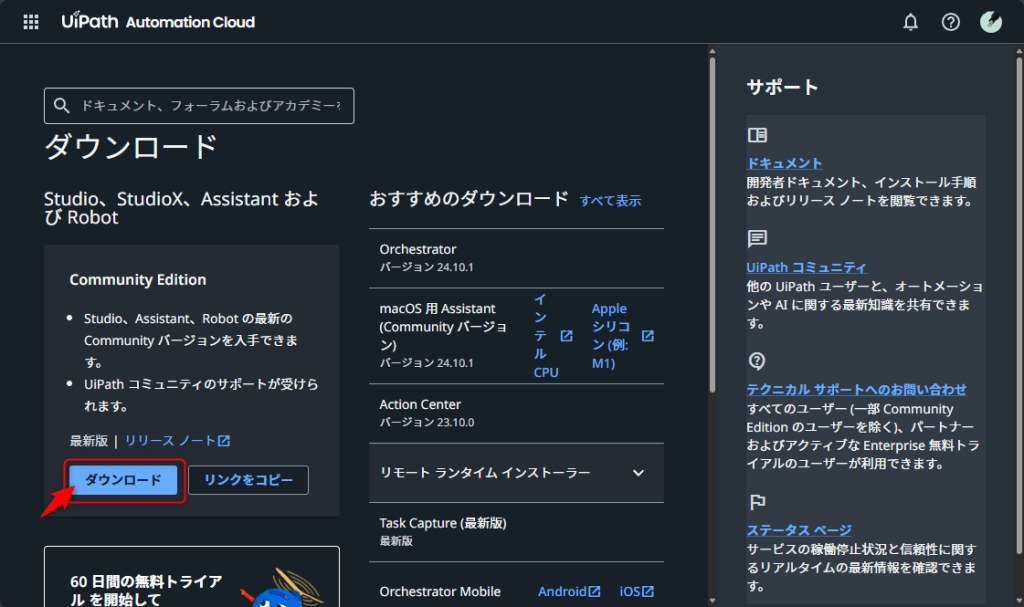This screenshot has height=607, width=1024.
Task: Click macOS 用 Assistant entry text
Action: 443,327
